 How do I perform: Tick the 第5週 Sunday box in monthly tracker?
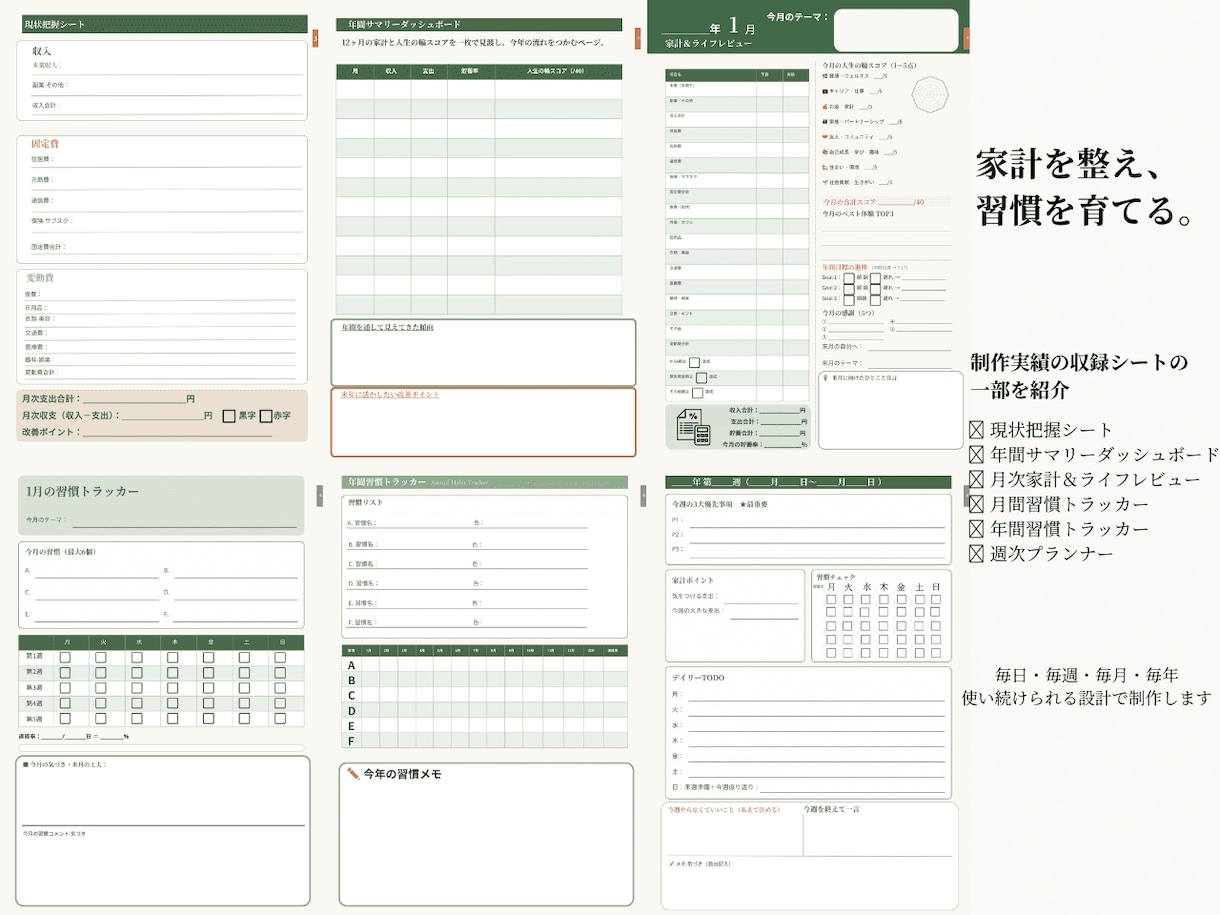pyautogui.click(x=281, y=719)
